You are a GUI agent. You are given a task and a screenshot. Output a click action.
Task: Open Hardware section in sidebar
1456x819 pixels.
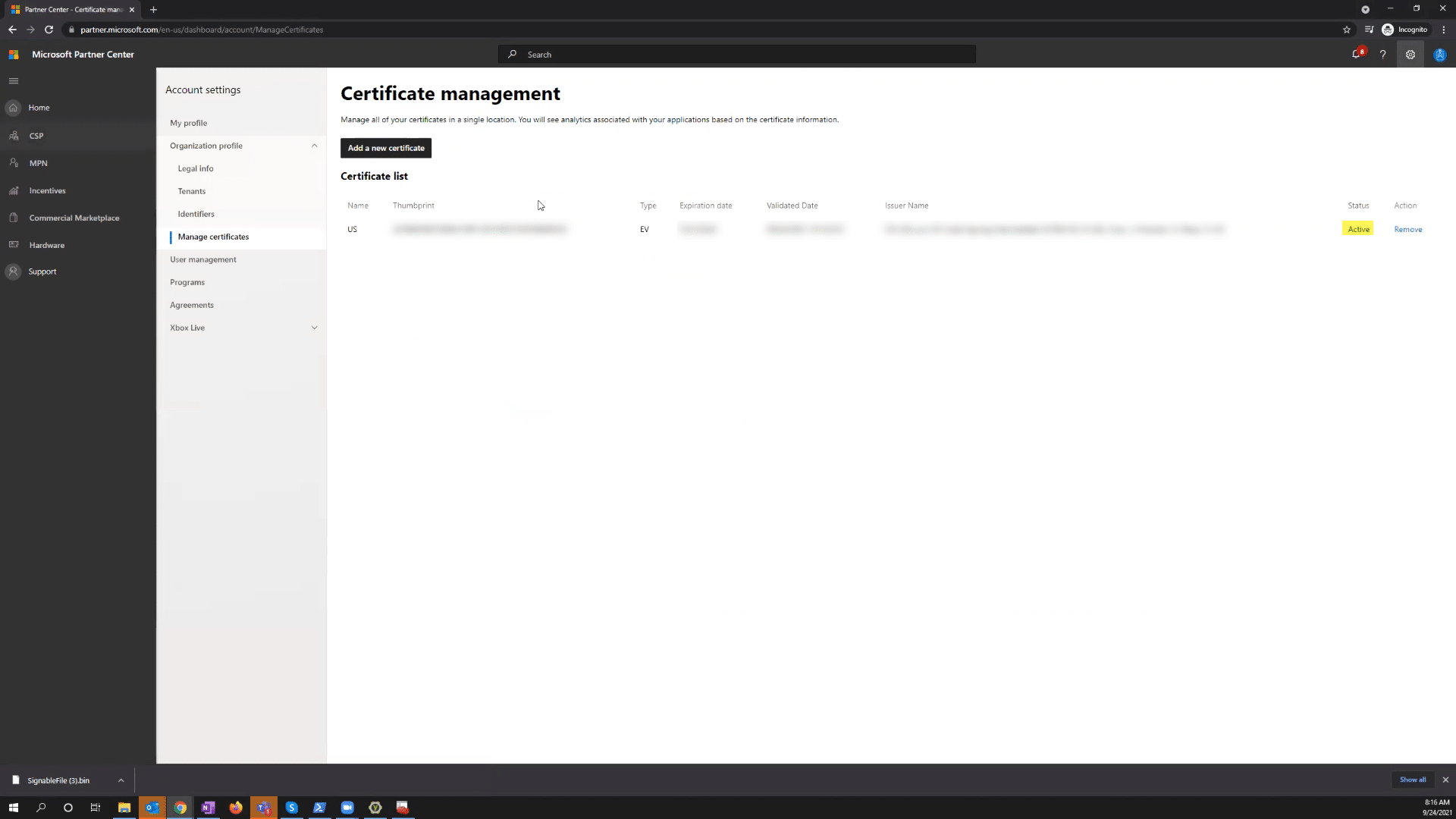[46, 245]
